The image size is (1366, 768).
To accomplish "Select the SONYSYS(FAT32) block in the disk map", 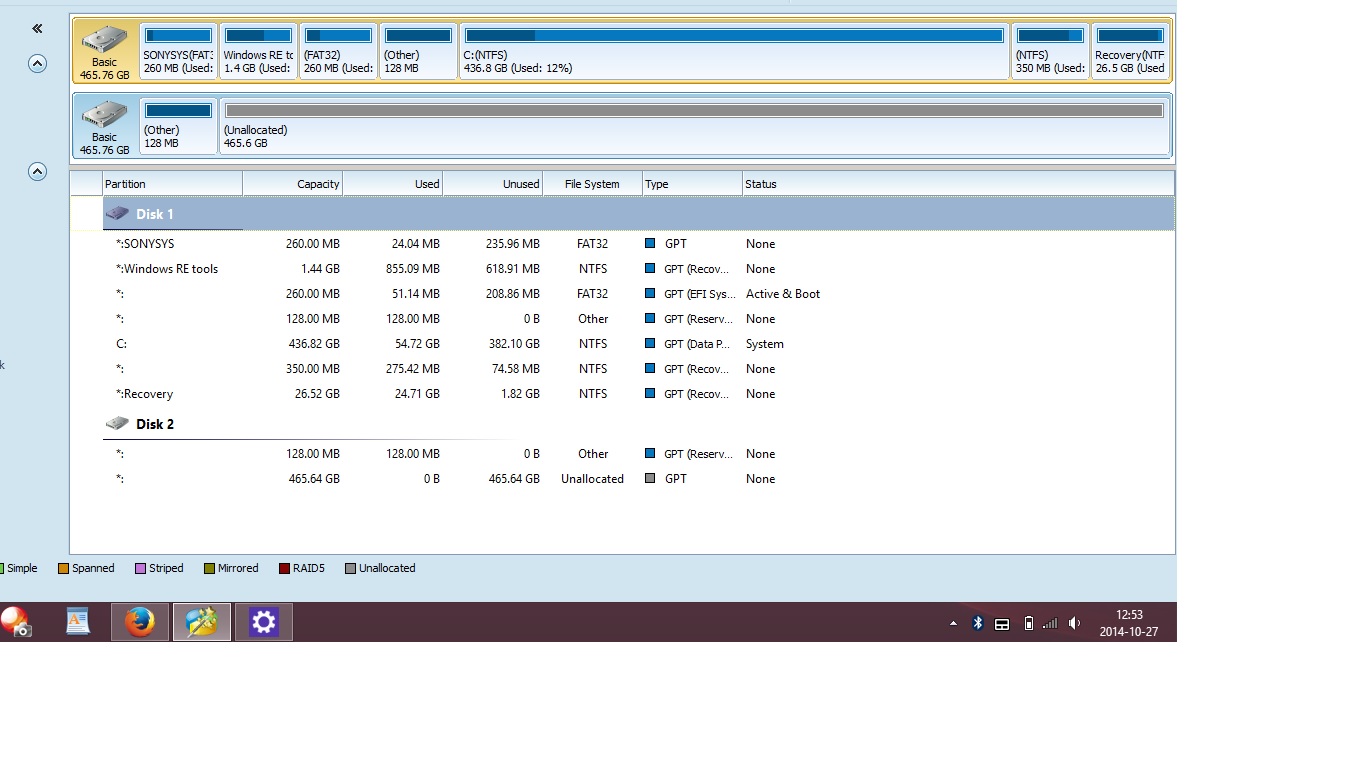I will pyautogui.click(x=179, y=51).
